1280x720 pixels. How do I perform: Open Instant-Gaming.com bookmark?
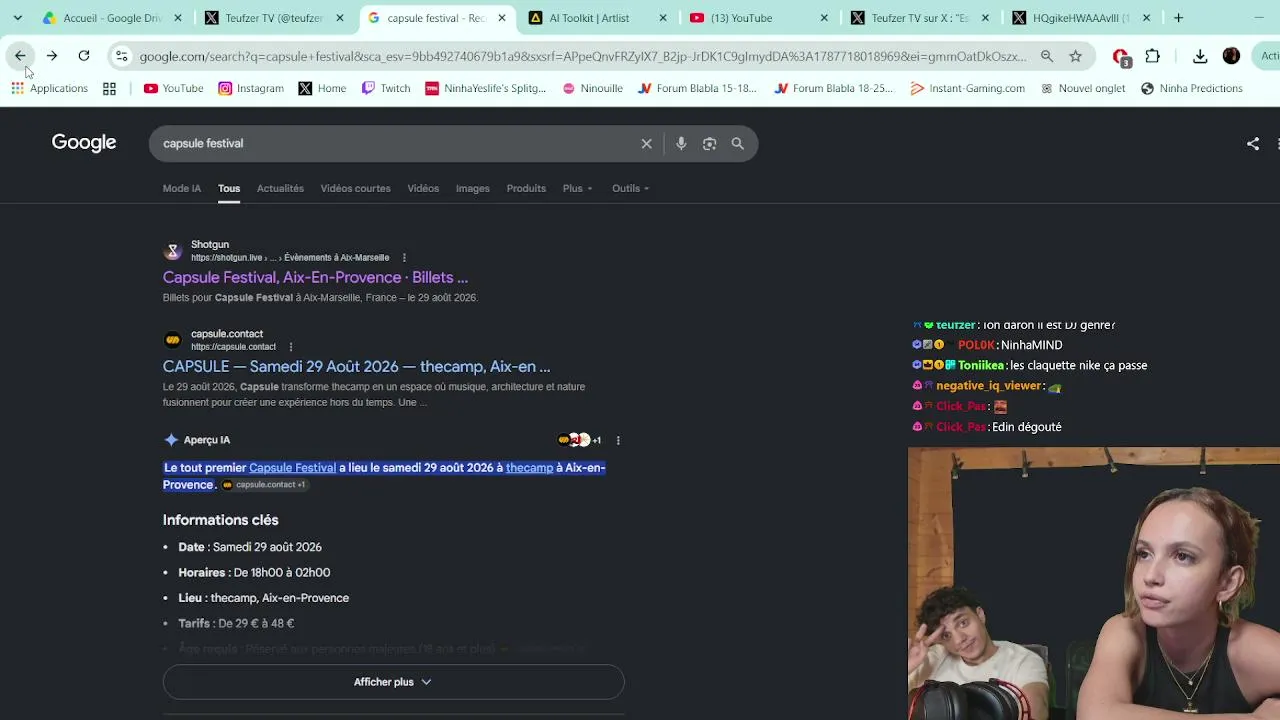tap(968, 88)
